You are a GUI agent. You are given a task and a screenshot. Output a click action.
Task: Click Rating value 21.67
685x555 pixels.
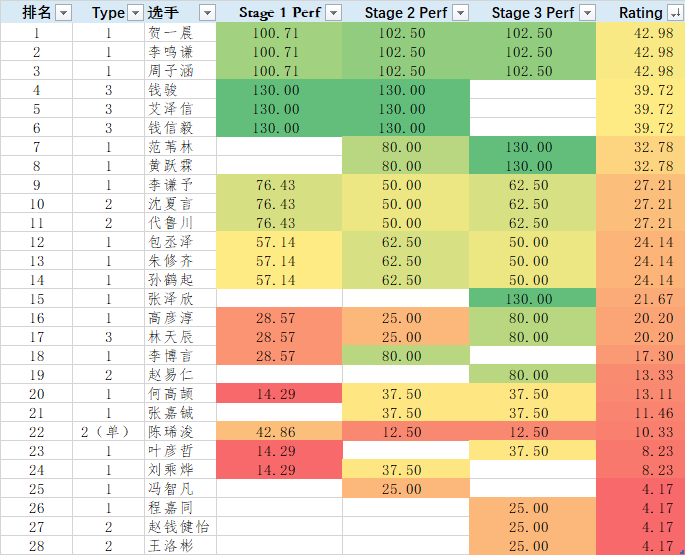coord(640,298)
